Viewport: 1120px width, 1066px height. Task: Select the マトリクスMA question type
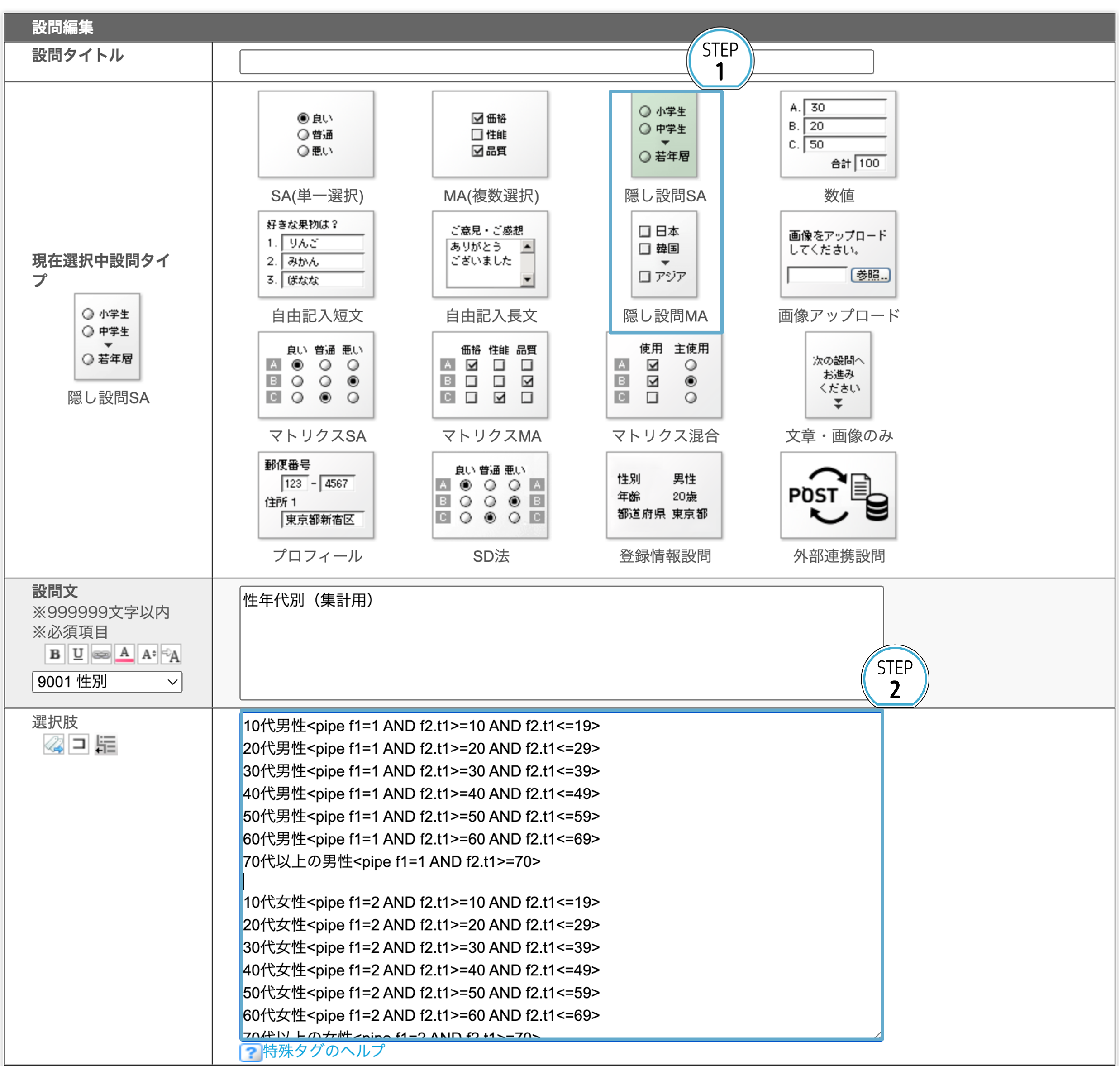pyautogui.click(x=490, y=375)
